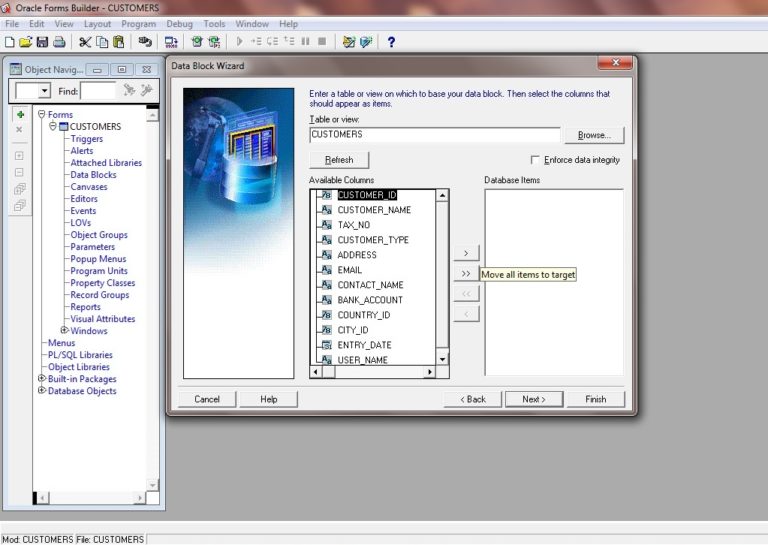Click the Copy toolbar icon
The width and height of the screenshot is (768, 545).
pos(102,42)
